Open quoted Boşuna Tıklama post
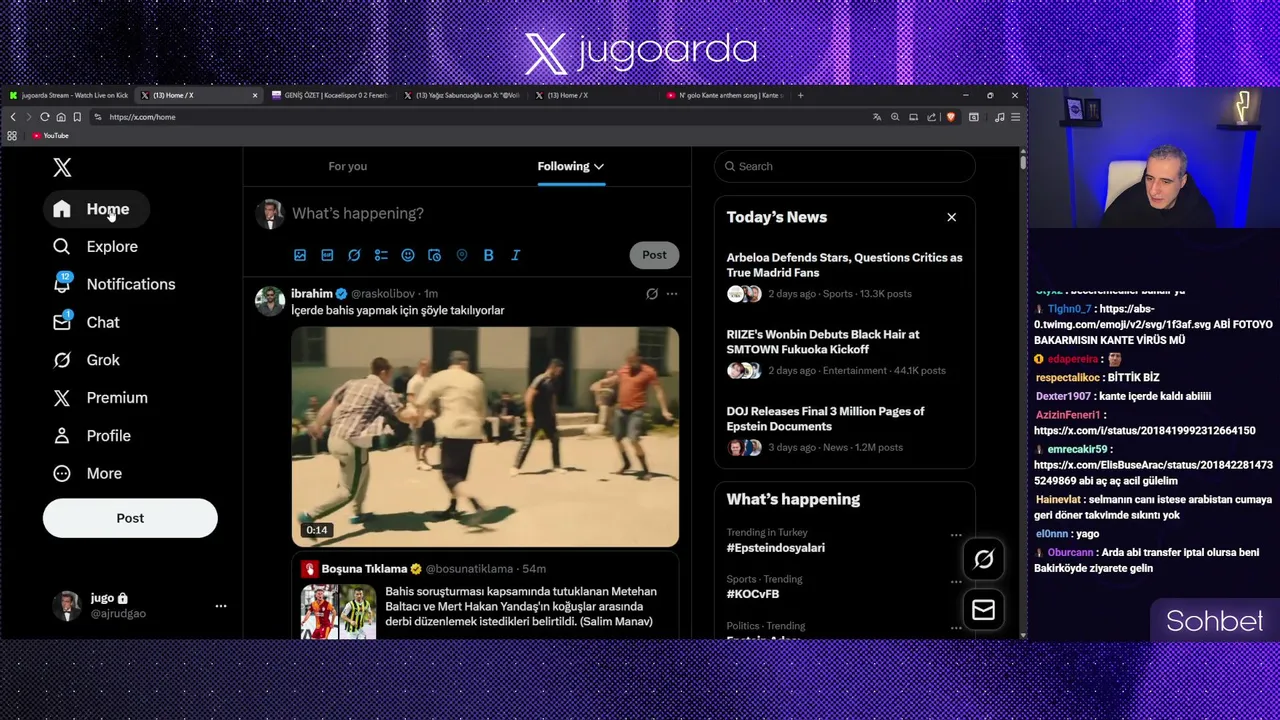Image resolution: width=1280 pixels, height=720 pixels. tap(485, 598)
